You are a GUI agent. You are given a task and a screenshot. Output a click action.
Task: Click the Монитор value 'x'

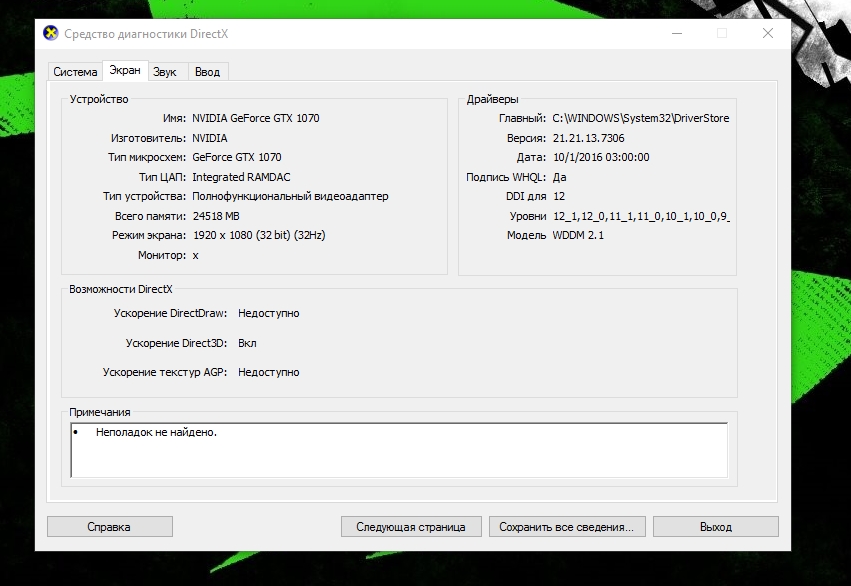point(195,256)
